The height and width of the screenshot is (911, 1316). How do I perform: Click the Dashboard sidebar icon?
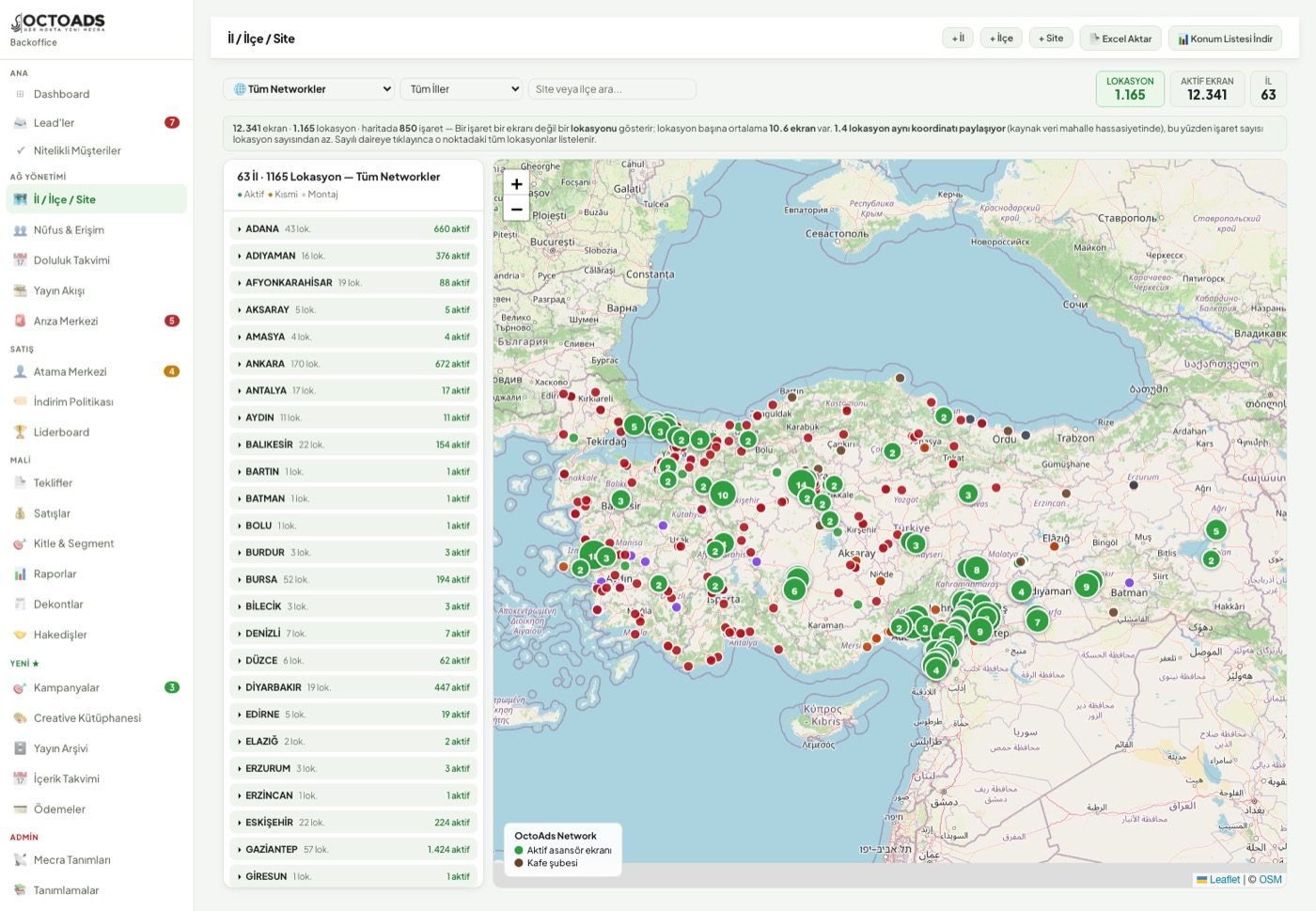(20, 94)
